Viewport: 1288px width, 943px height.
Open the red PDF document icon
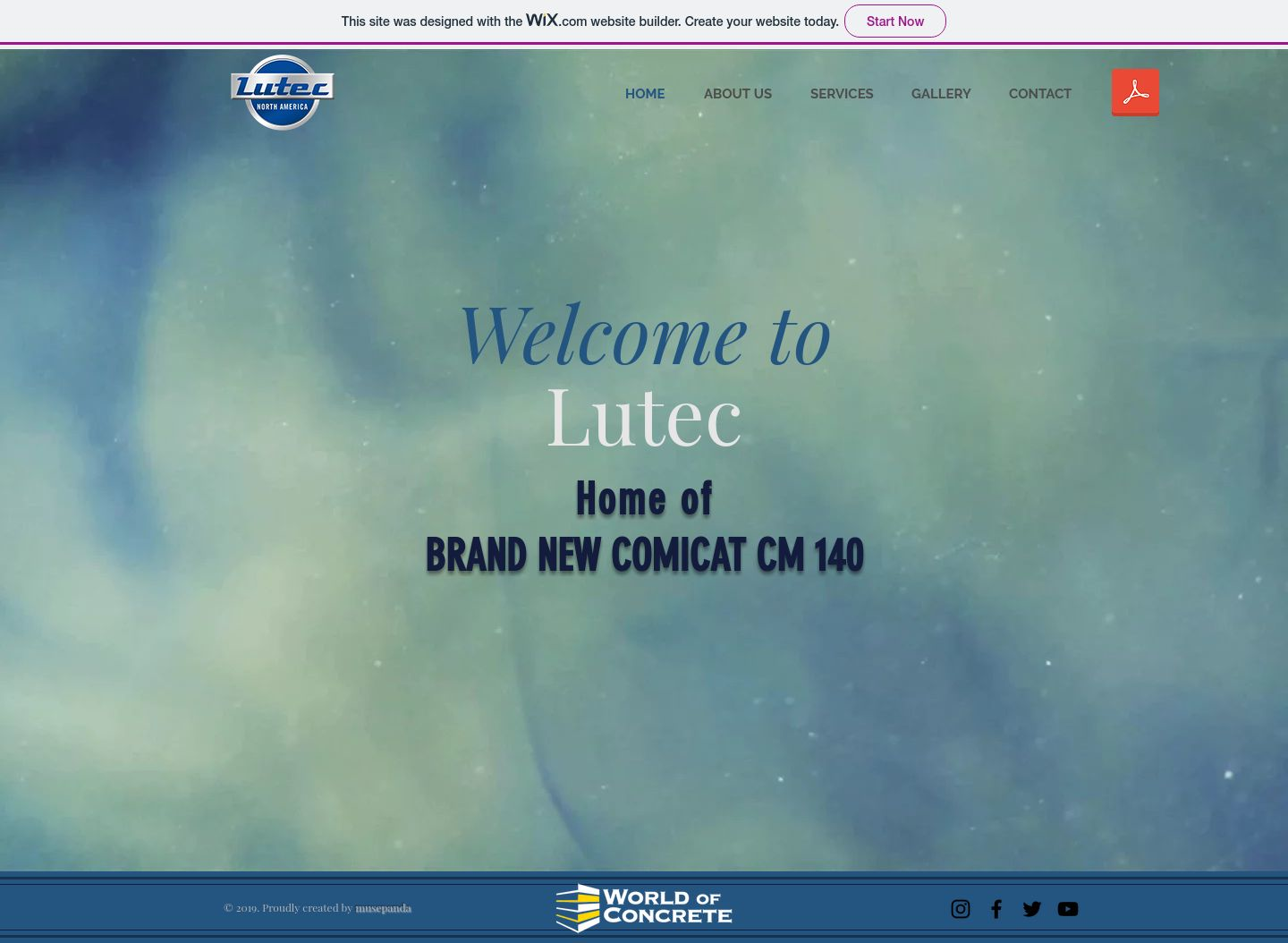[1135, 92]
